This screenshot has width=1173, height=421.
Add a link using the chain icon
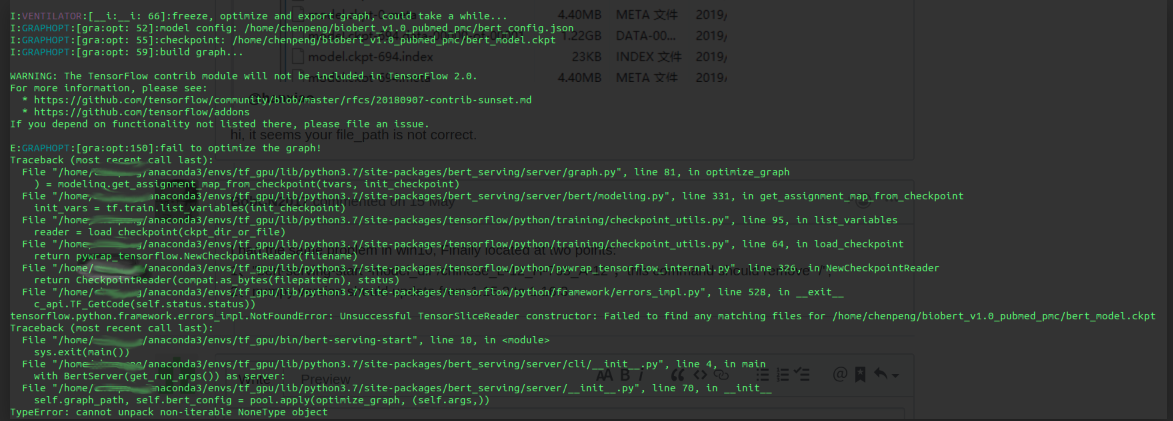(x=721, y=375)
